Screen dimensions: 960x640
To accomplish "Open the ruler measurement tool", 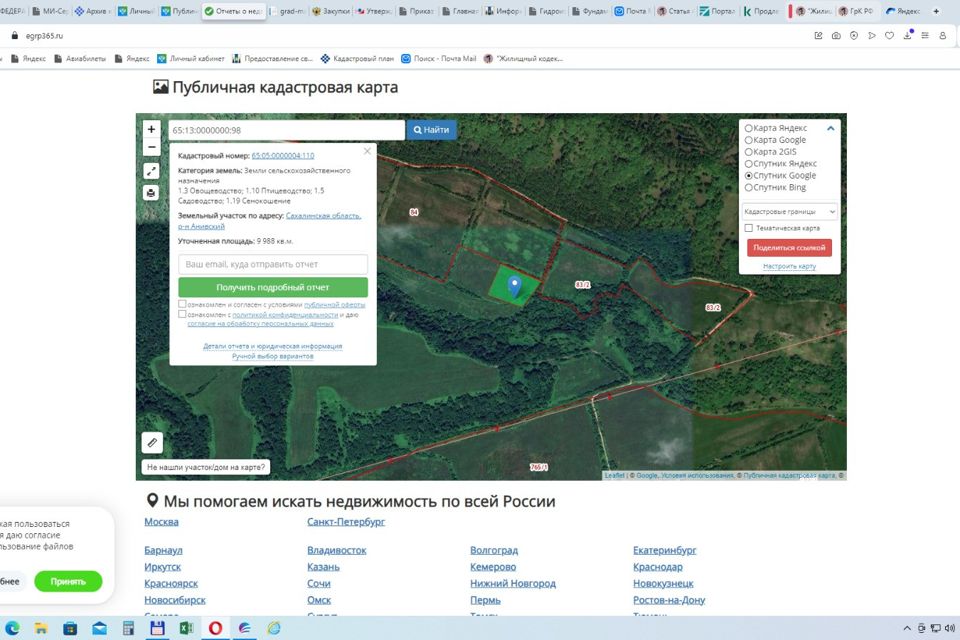I will [152, 441].
